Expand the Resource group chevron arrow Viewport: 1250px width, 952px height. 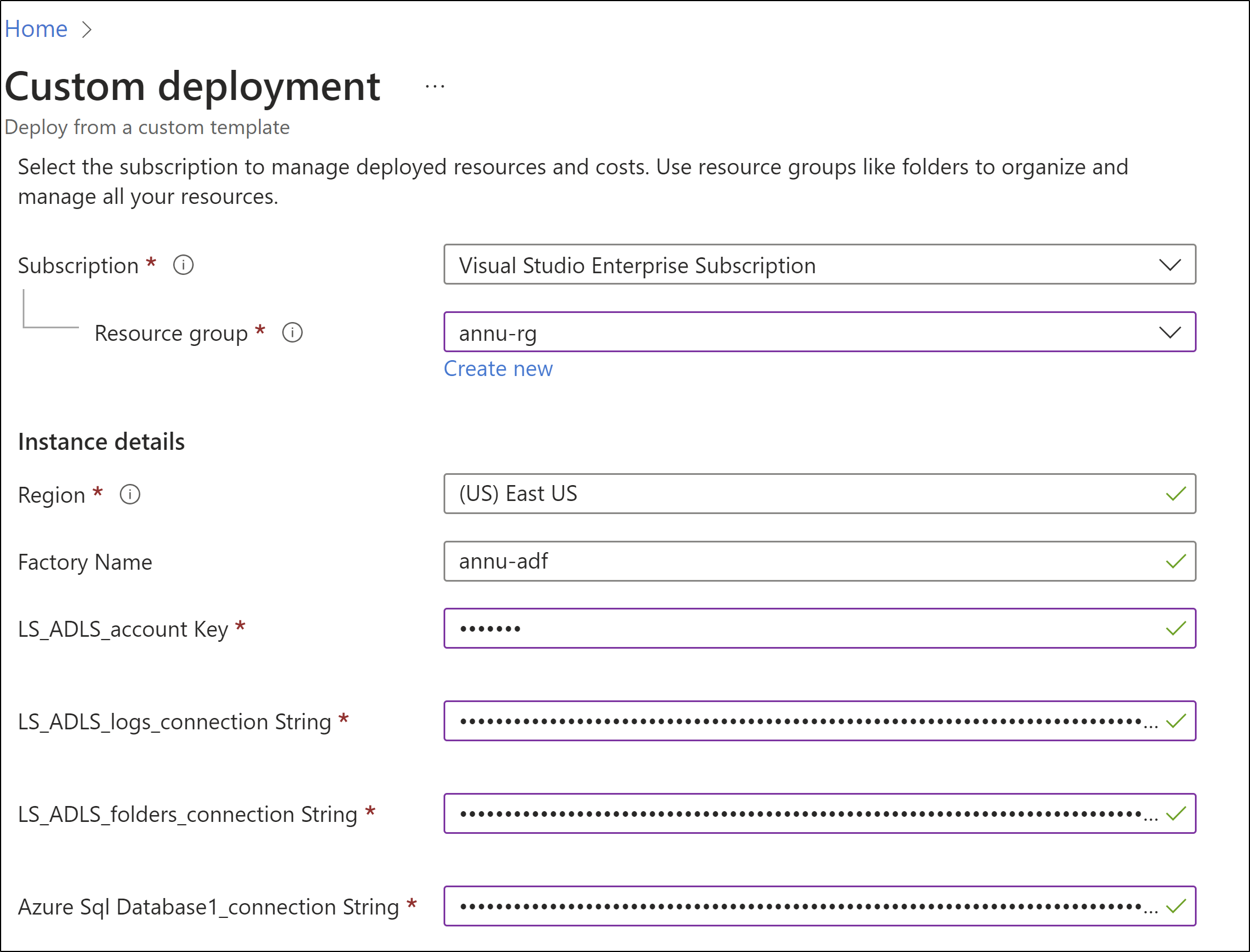coord(1170,333)
